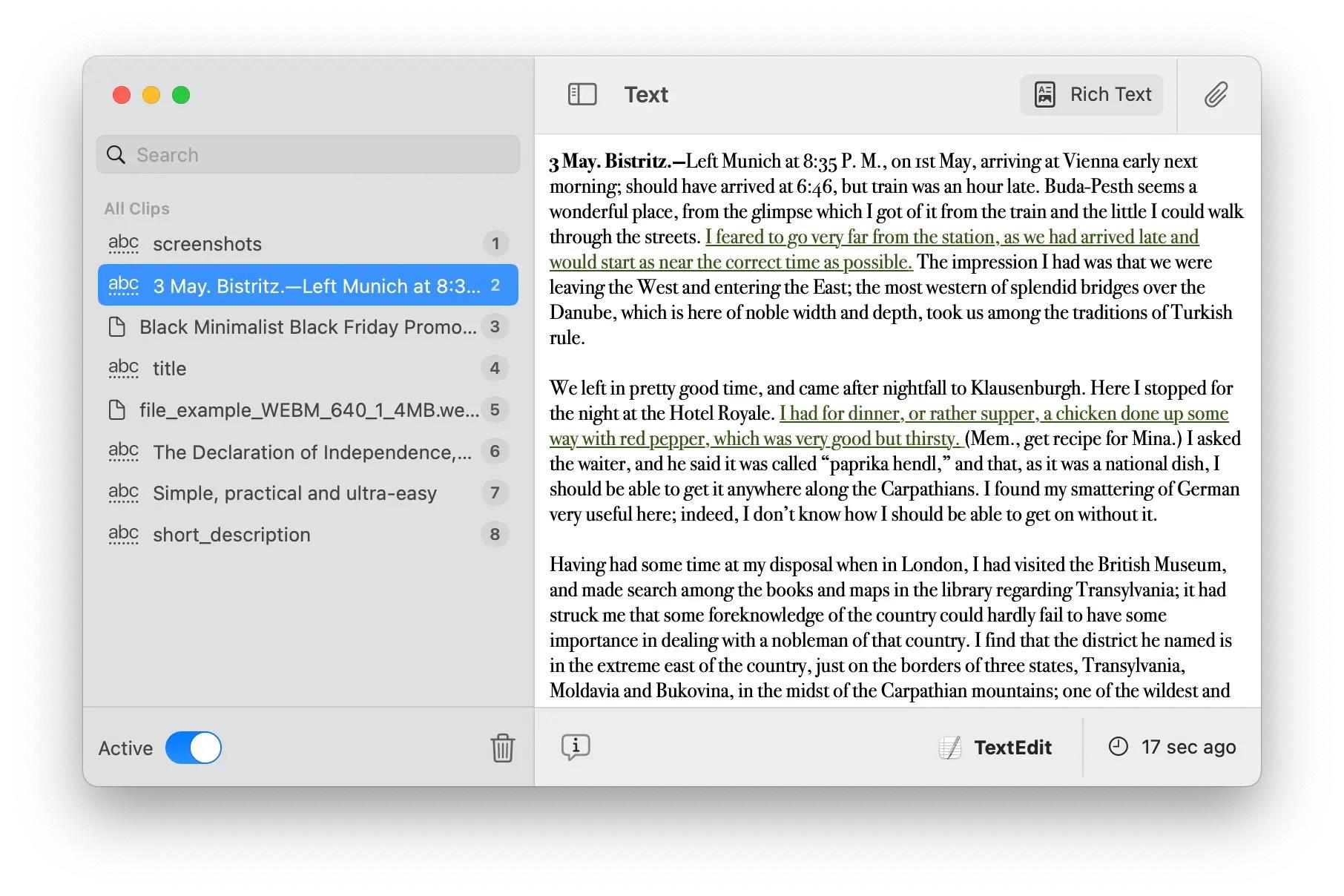Toggle the sidebar panel icon
The width and height of the screenshot is (1344, 896).
coord(582,94)
